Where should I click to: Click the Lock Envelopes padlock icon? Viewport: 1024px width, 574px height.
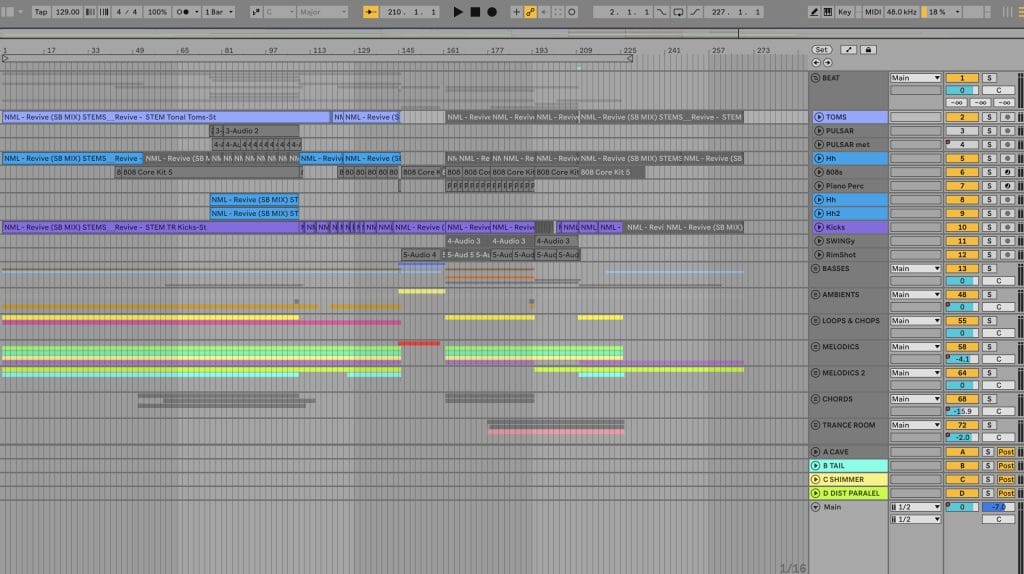tap(868, 49)
